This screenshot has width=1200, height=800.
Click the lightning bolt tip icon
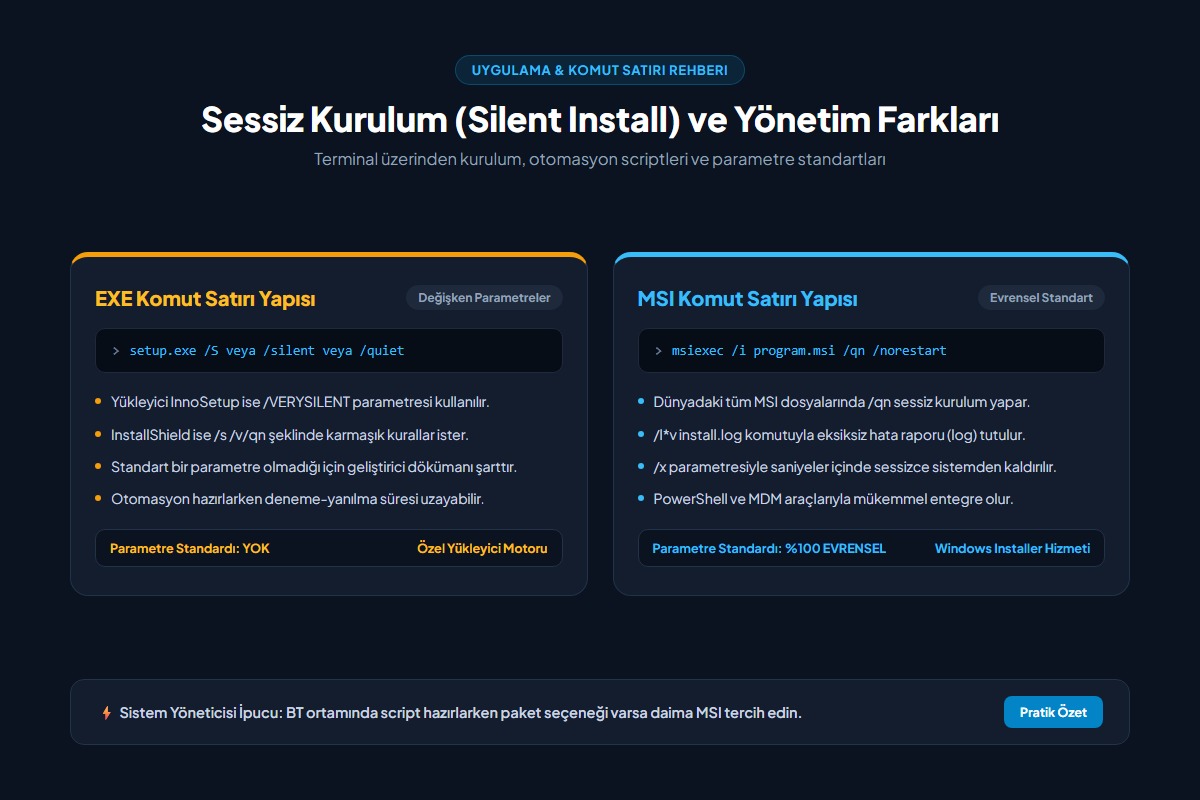(x=106, y=713)
